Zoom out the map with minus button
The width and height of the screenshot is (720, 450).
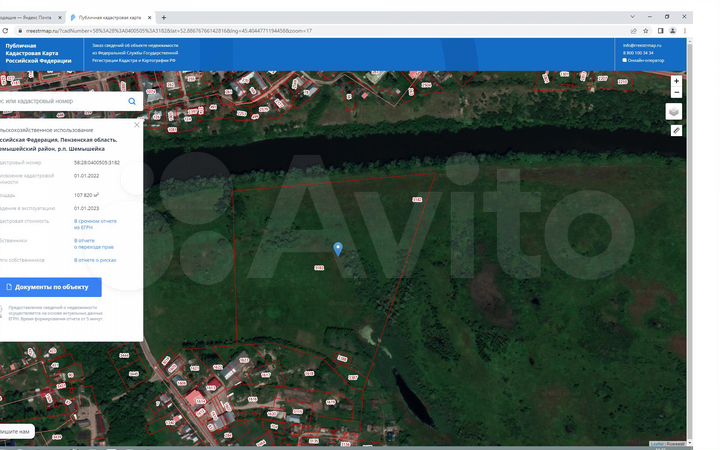[x=676, y=92]
